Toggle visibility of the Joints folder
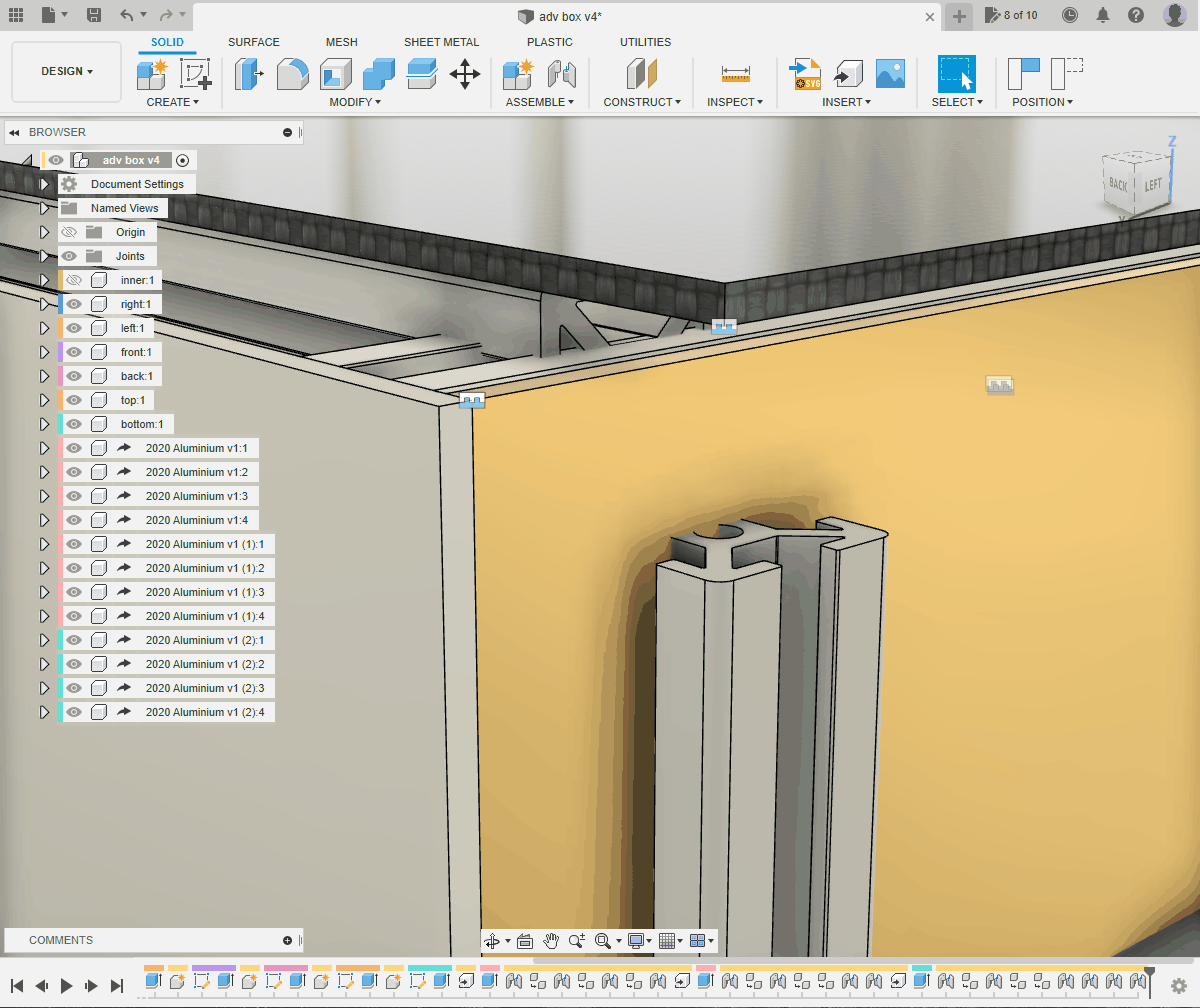This screenshot has width=1200, height=1008. pyautogui.click(x=69, y=256)
